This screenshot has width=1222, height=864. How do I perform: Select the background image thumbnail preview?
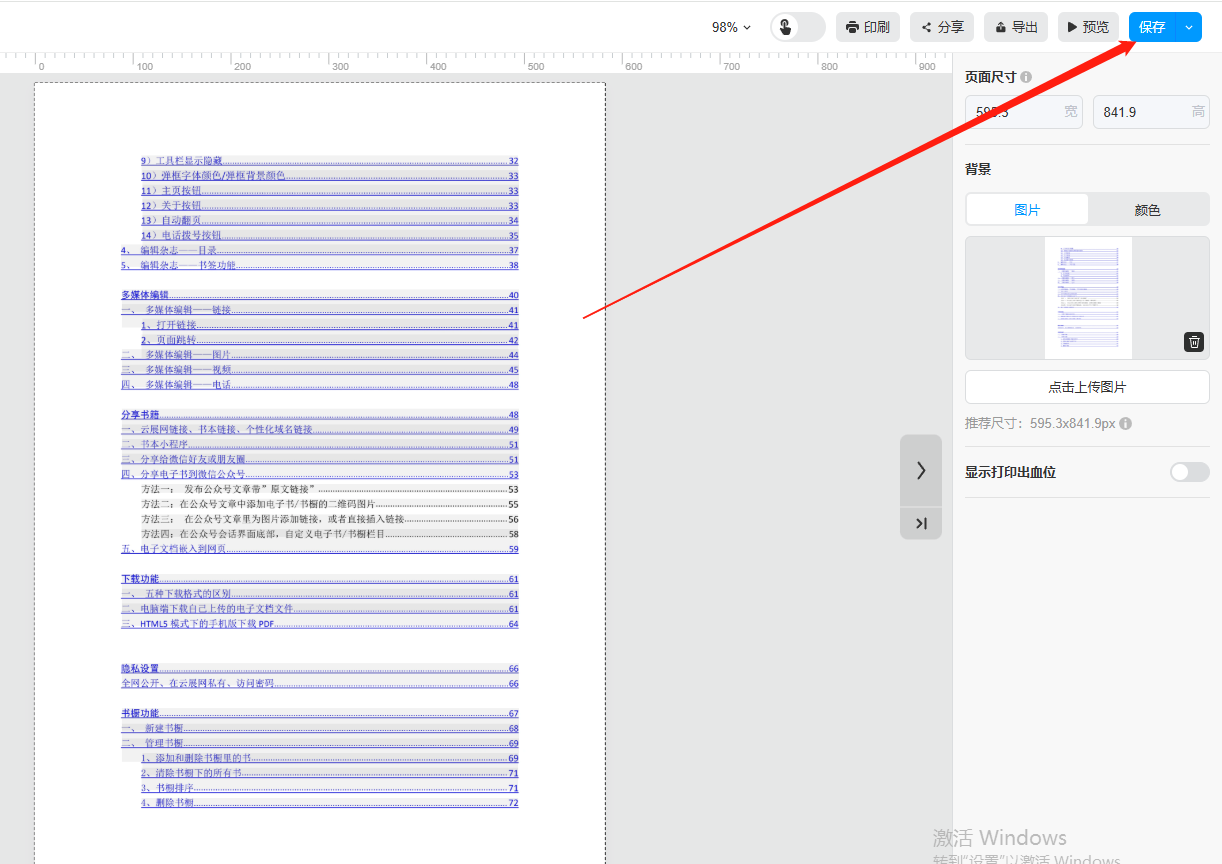click(1088, 298)
